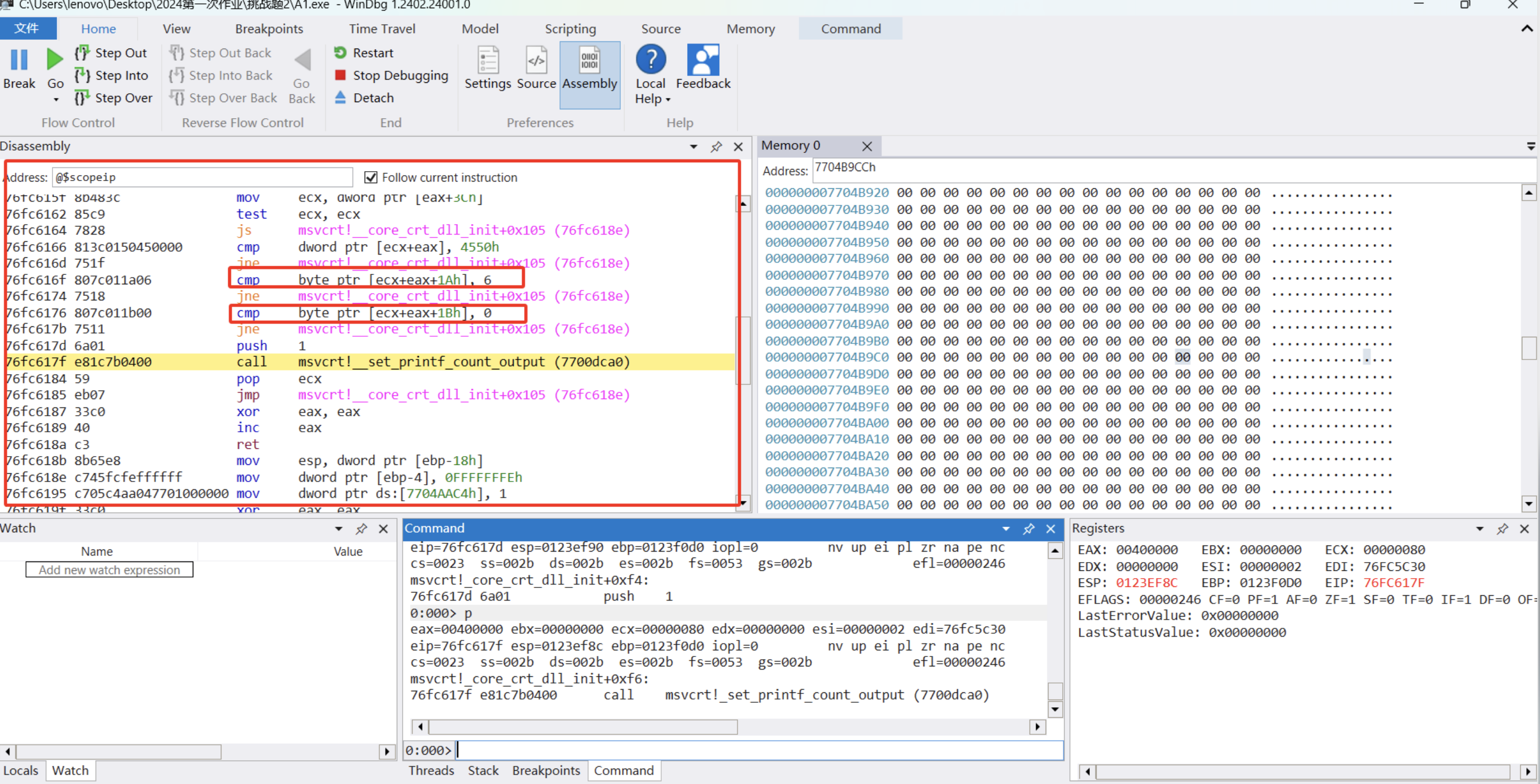
Task: Open the Disassembly window options dropdown
Action: pos(693,146)
